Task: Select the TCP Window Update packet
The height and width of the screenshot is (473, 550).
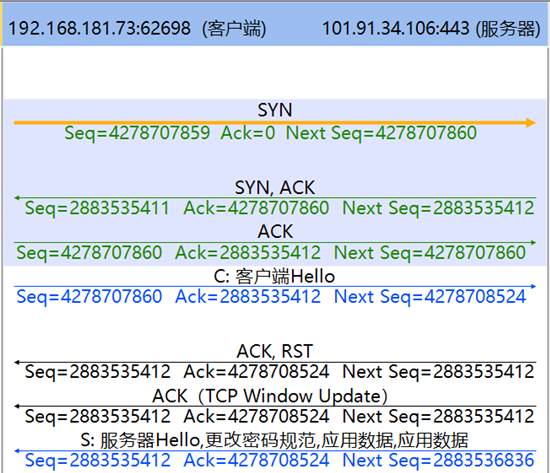Action: coord(270,396)
